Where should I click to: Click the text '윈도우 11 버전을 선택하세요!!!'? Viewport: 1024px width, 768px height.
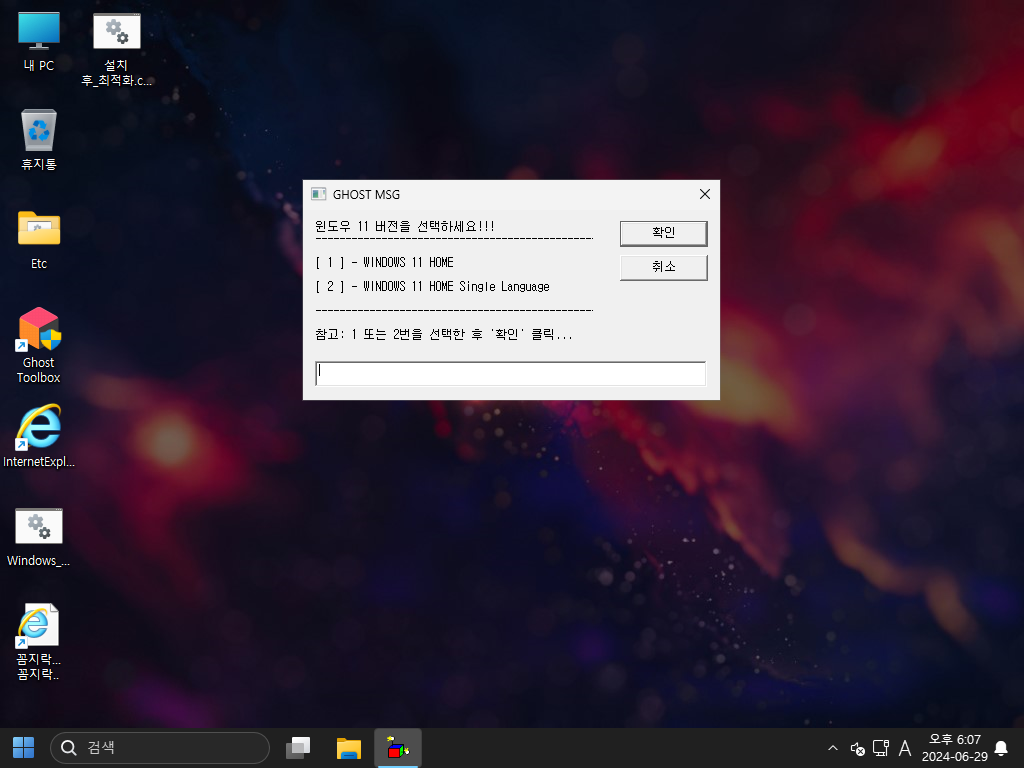coord(405,227)
